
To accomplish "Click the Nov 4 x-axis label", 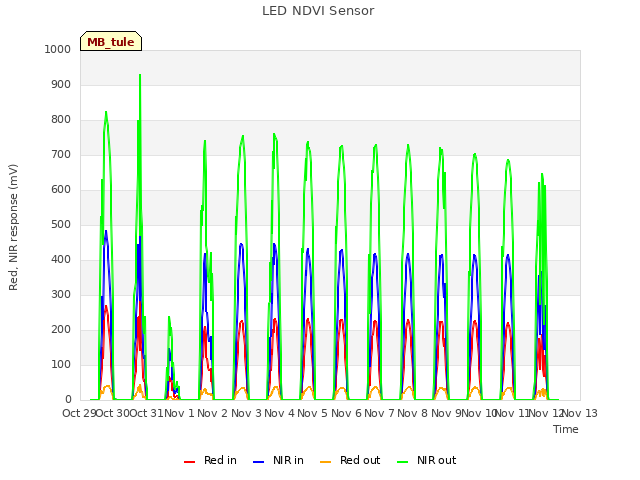I will point(279,413).
